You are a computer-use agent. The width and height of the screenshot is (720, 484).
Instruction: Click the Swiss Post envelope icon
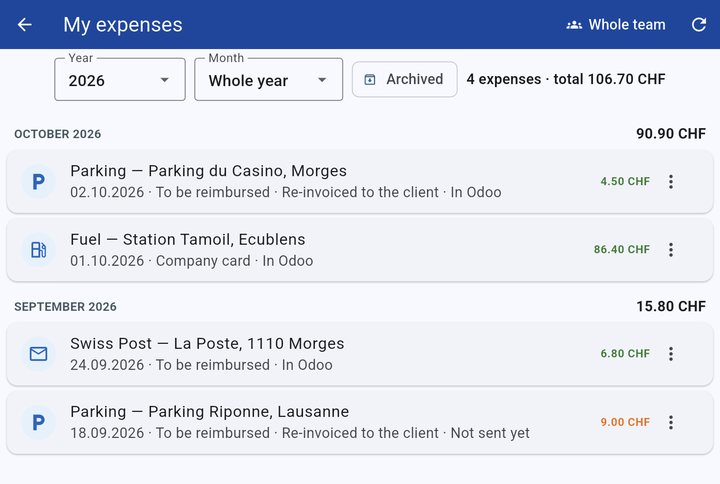click(x=39, y=354)
